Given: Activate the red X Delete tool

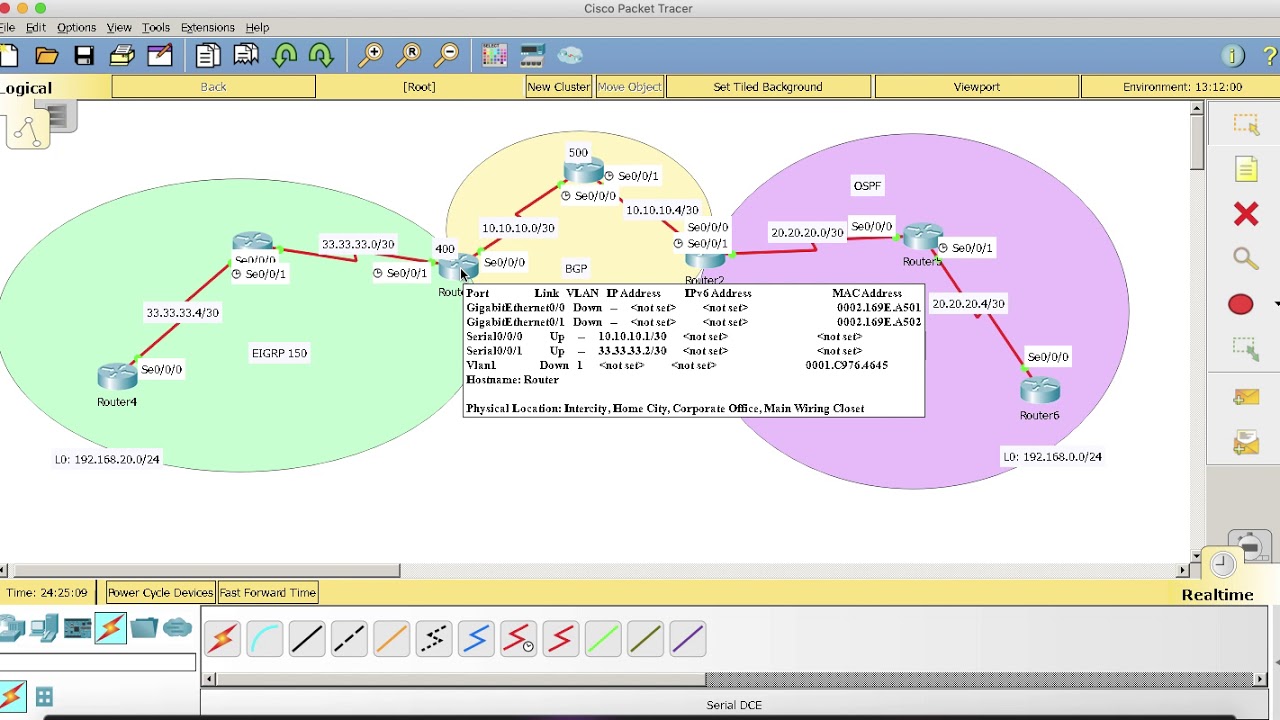Looking at the screenshot, I should coord(1246,214).
